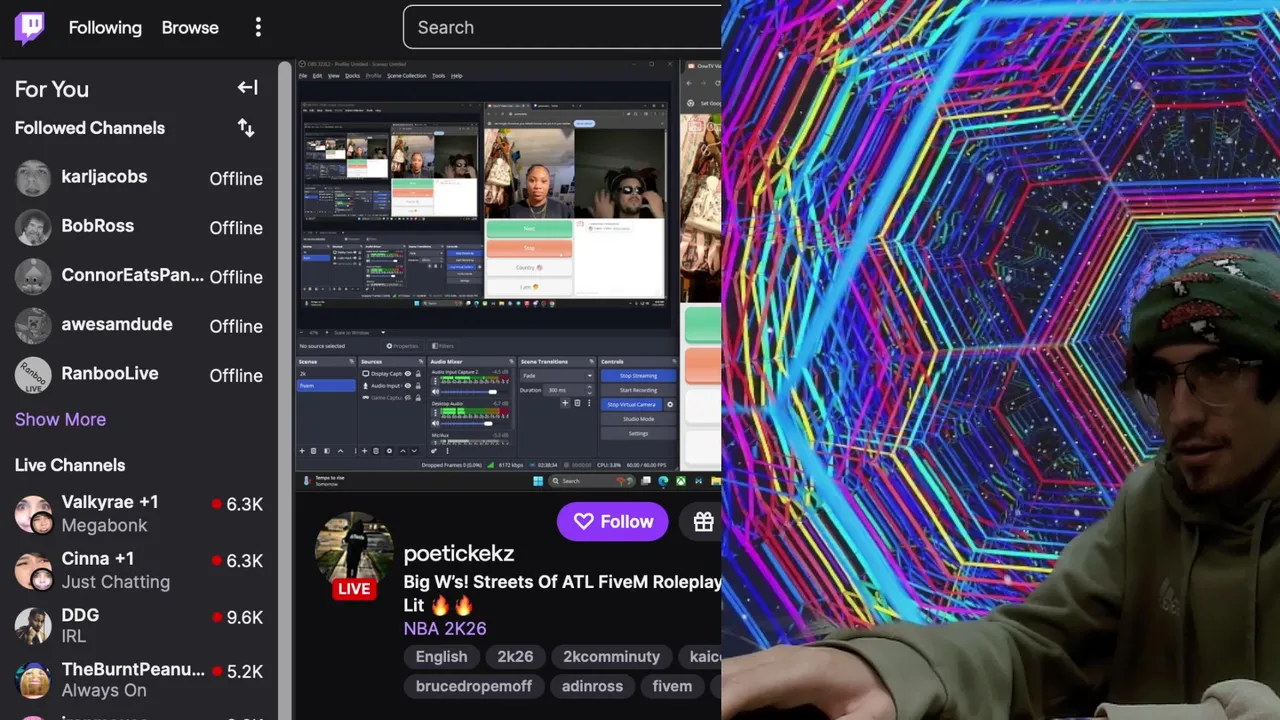Click the poetickekz LIVE avatar

point(354,555)
